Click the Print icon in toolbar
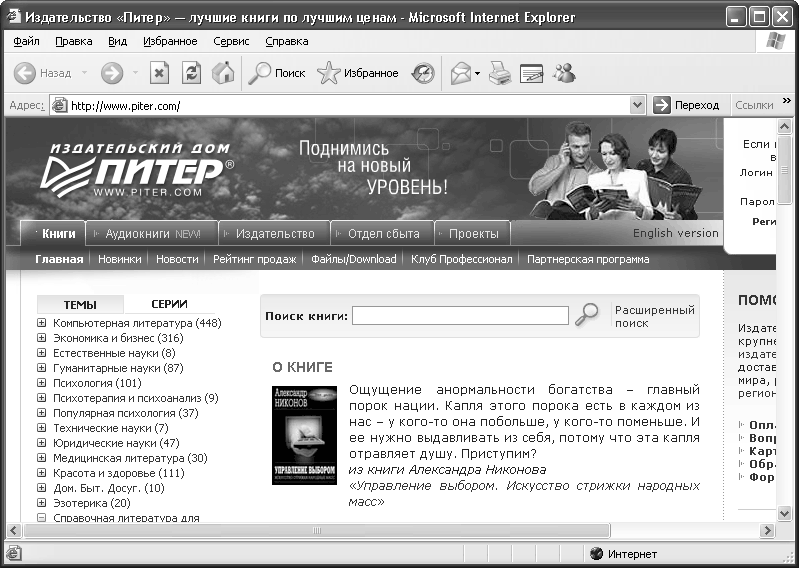Image resolution: width=799 pixels, height=568 pixels. 500,73
